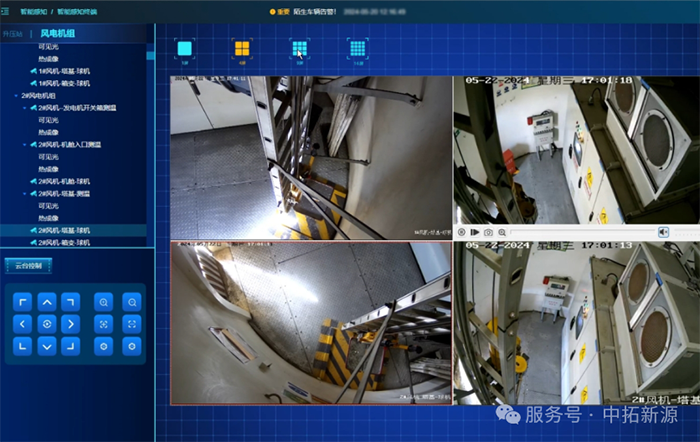Take a snapshot with the camera icon

488,232
